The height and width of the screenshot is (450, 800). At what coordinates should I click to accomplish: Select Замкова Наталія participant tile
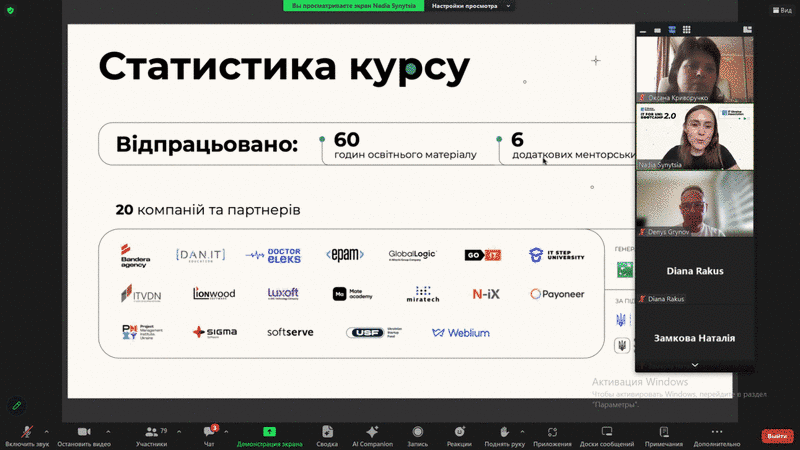[x=694, y=338]
